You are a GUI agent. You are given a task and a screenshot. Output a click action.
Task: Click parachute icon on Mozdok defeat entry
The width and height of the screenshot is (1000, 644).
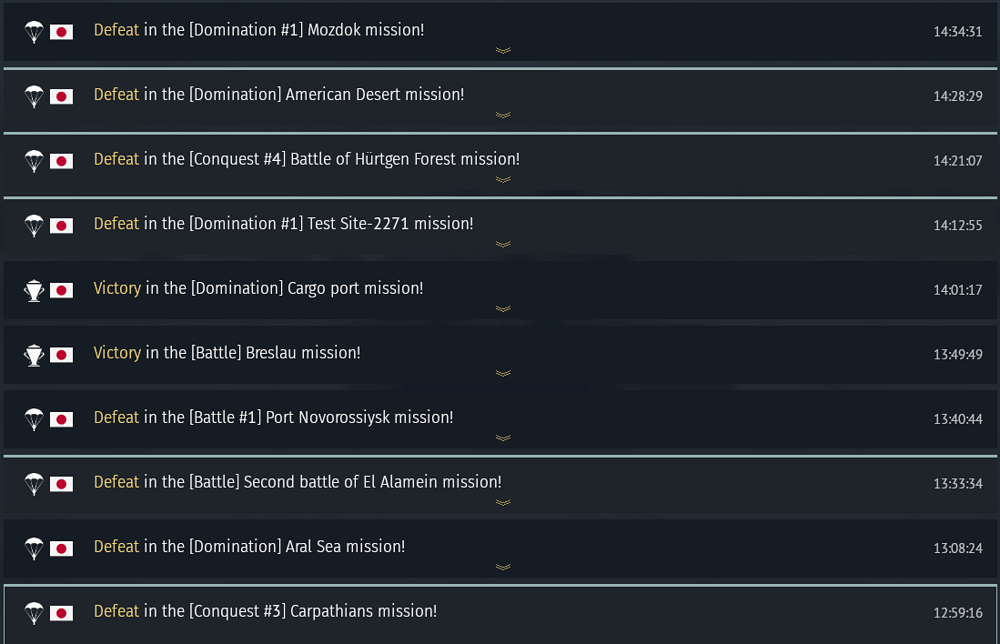[34, 32]
